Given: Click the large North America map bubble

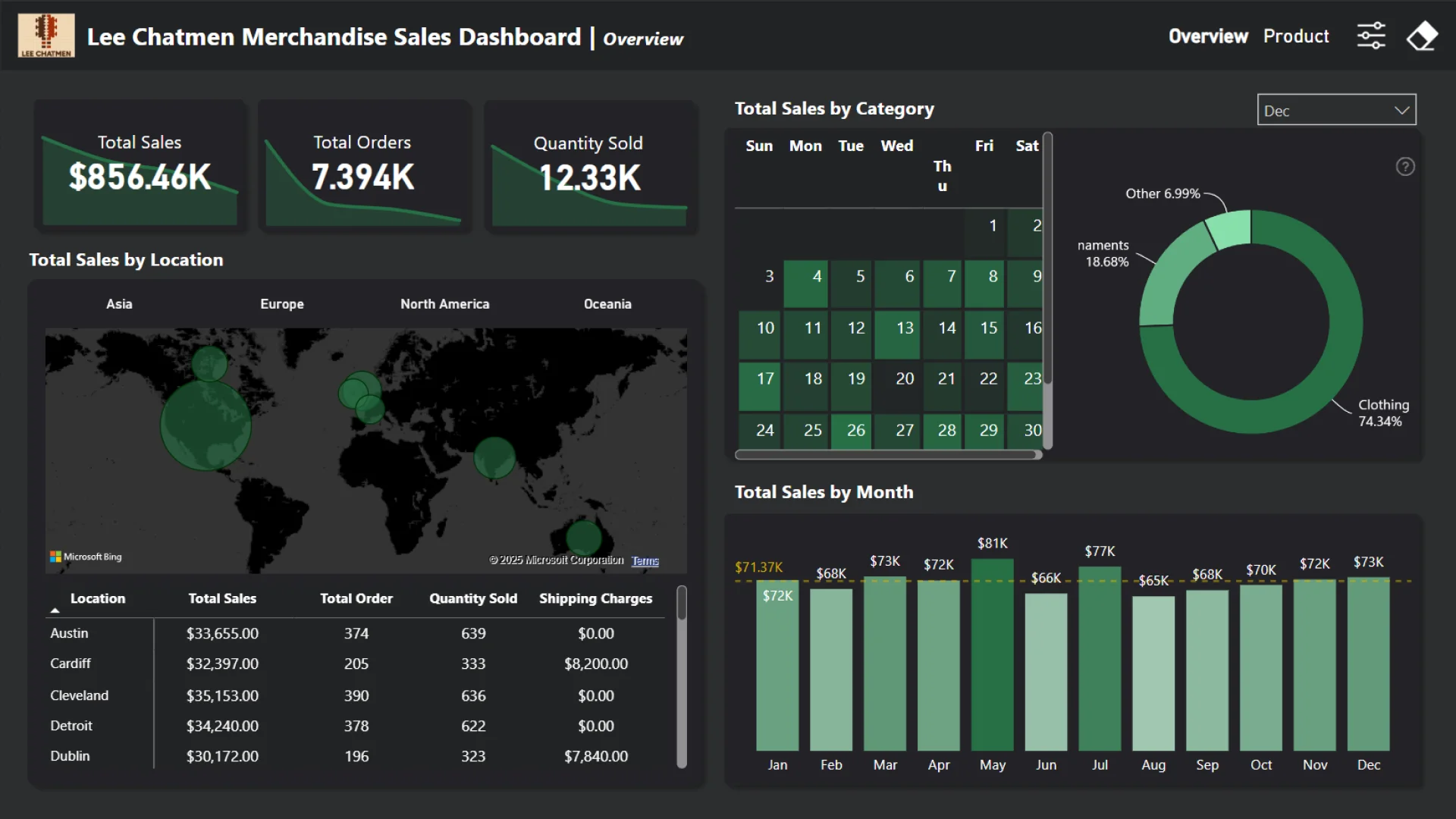Looking at the screenshot, I should (206, 425).
